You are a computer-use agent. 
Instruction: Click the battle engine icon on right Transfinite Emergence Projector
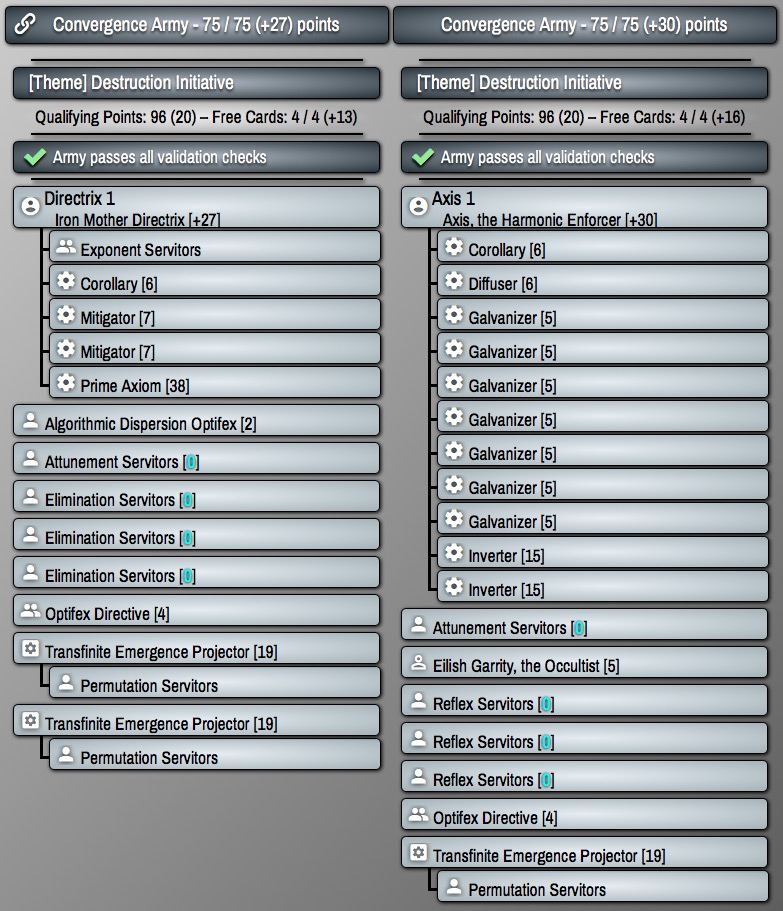418,852
